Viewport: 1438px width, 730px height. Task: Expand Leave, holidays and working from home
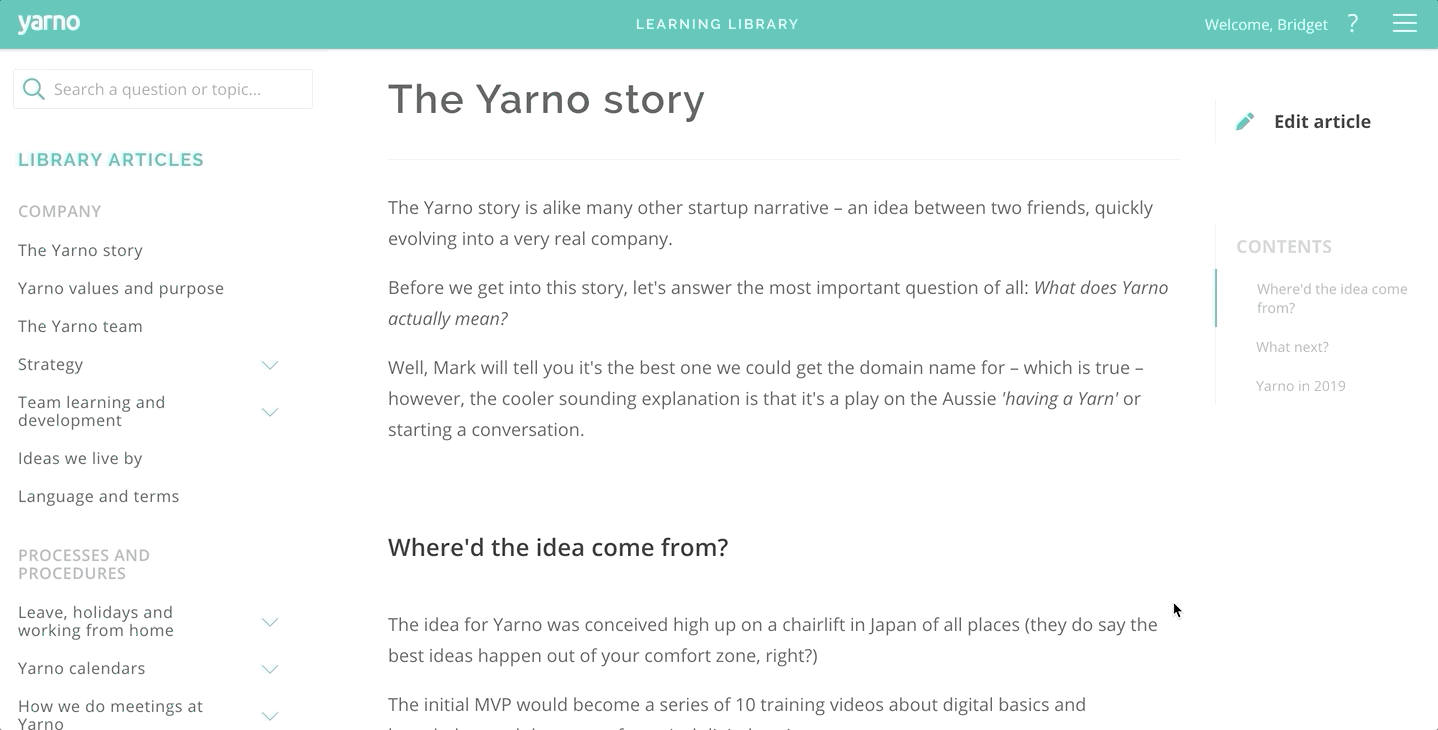pyautogui.click(x=270, y=622)
